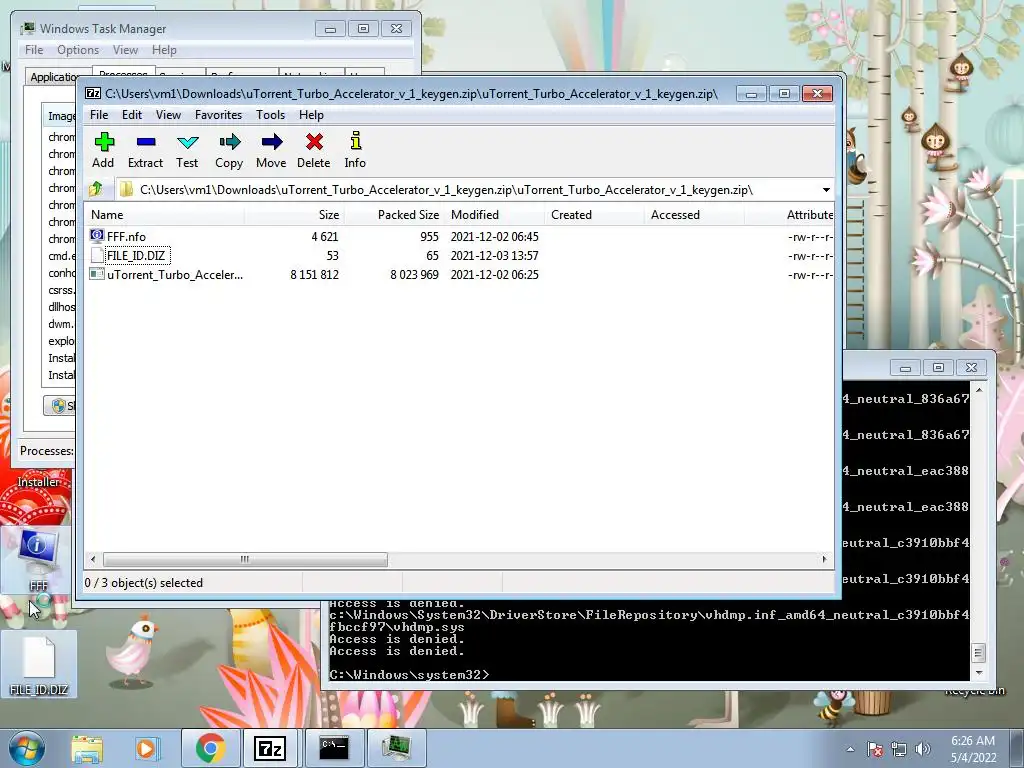Viewport: 1024px width, 768px height.
Task: Click packed size 955 cell
Action: pyautogui.click(x=429, y=237)
